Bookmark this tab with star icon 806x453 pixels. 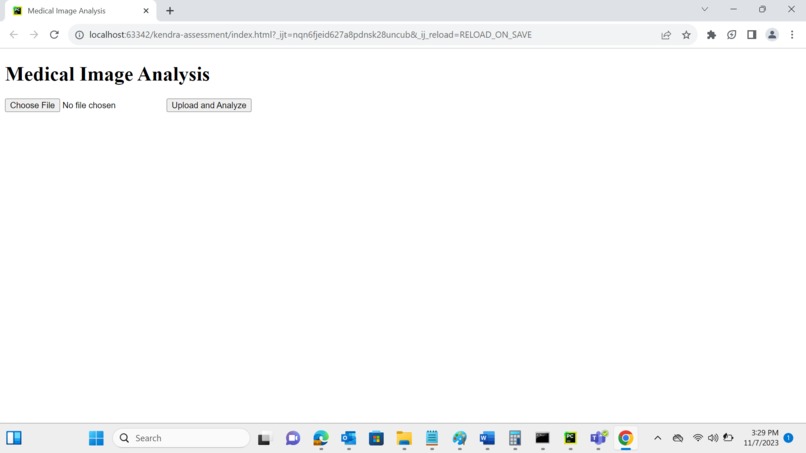[686, 34]
